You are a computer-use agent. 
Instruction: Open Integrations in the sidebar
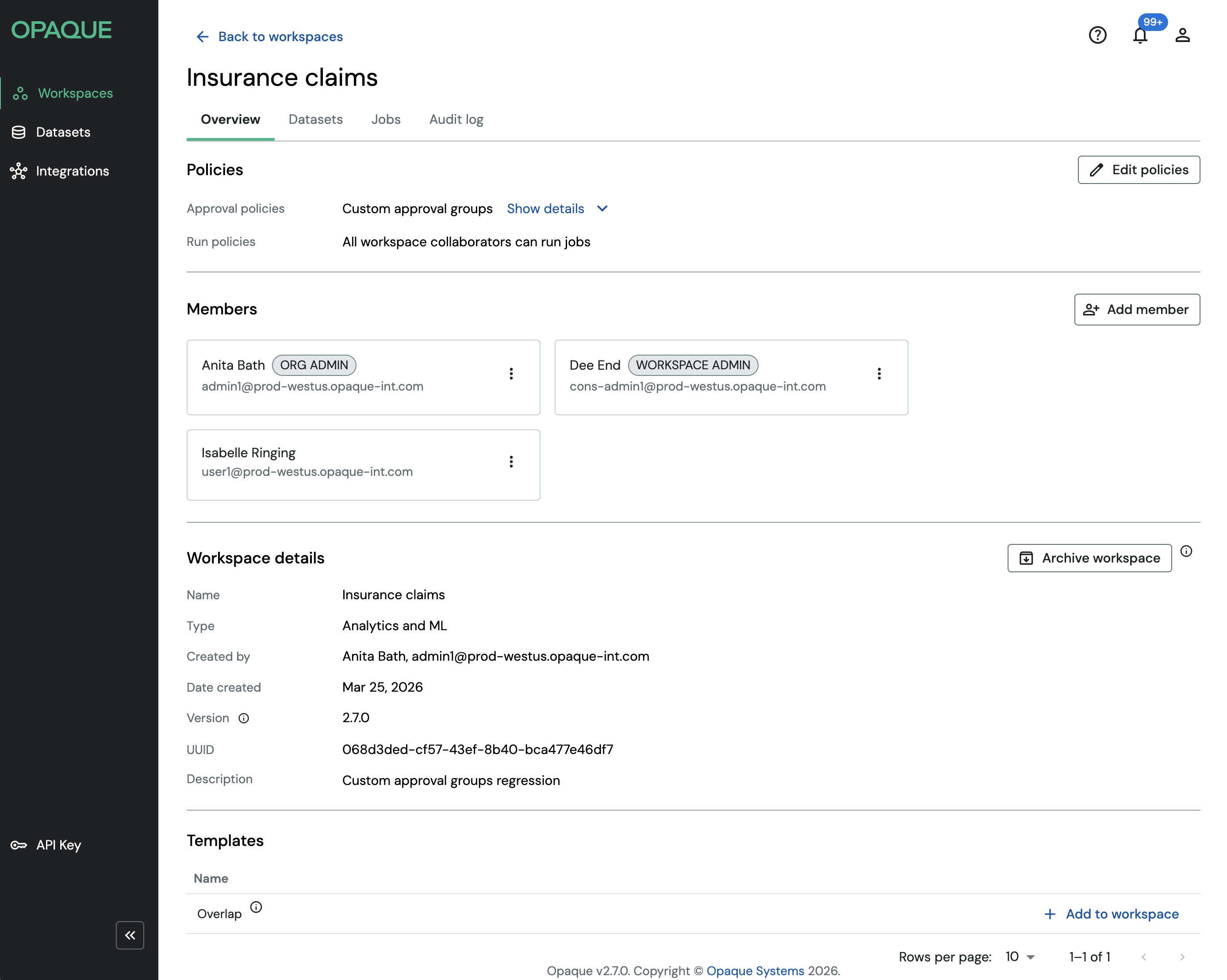click(72, 171)
